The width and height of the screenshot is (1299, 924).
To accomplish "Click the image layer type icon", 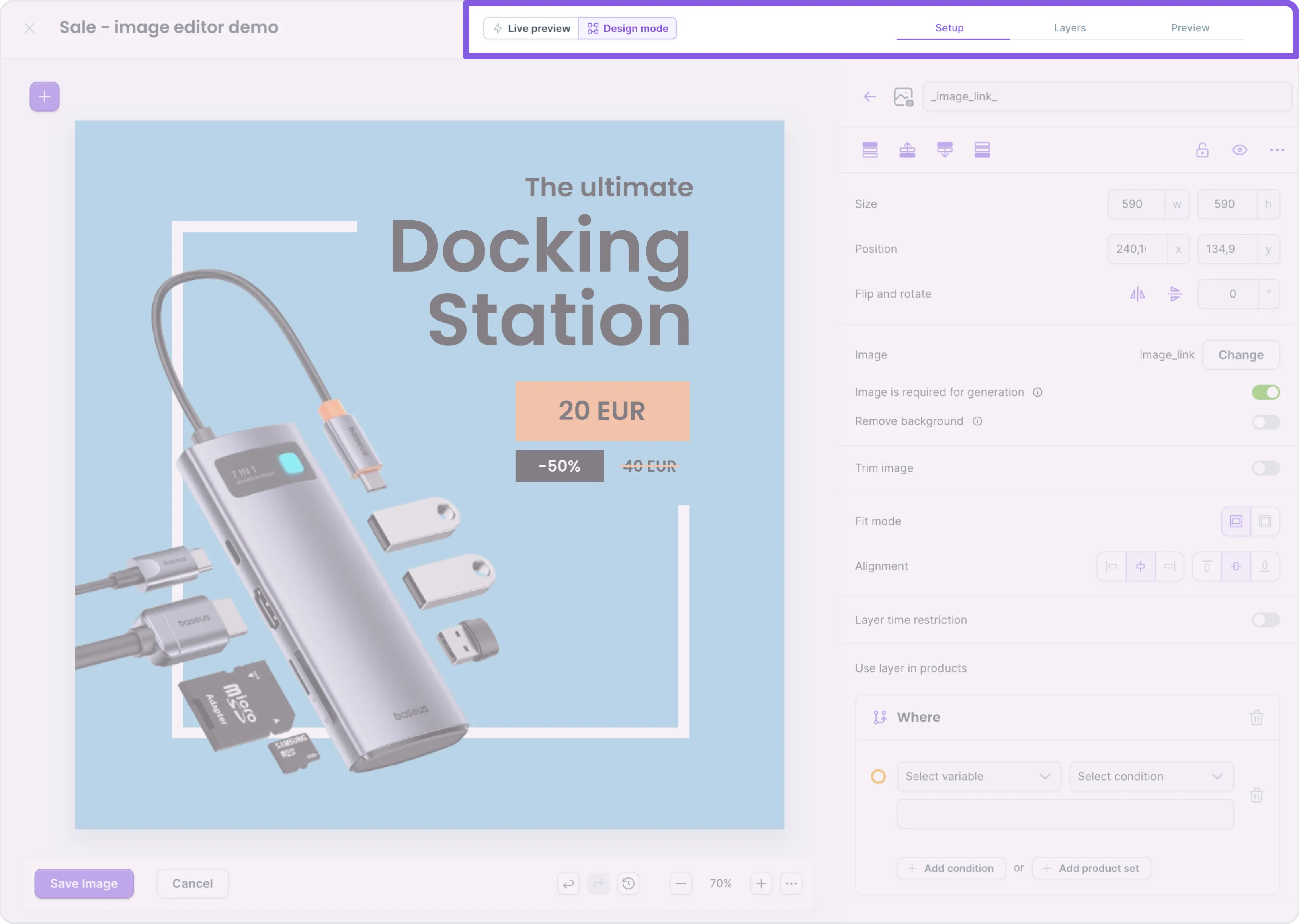I will (904, 97).
